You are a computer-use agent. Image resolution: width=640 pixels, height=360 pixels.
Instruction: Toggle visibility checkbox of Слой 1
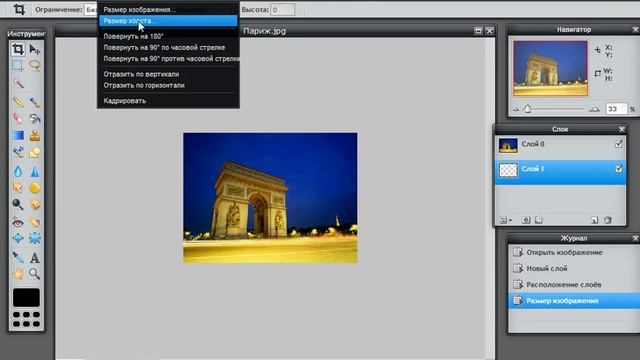(618, 169)
